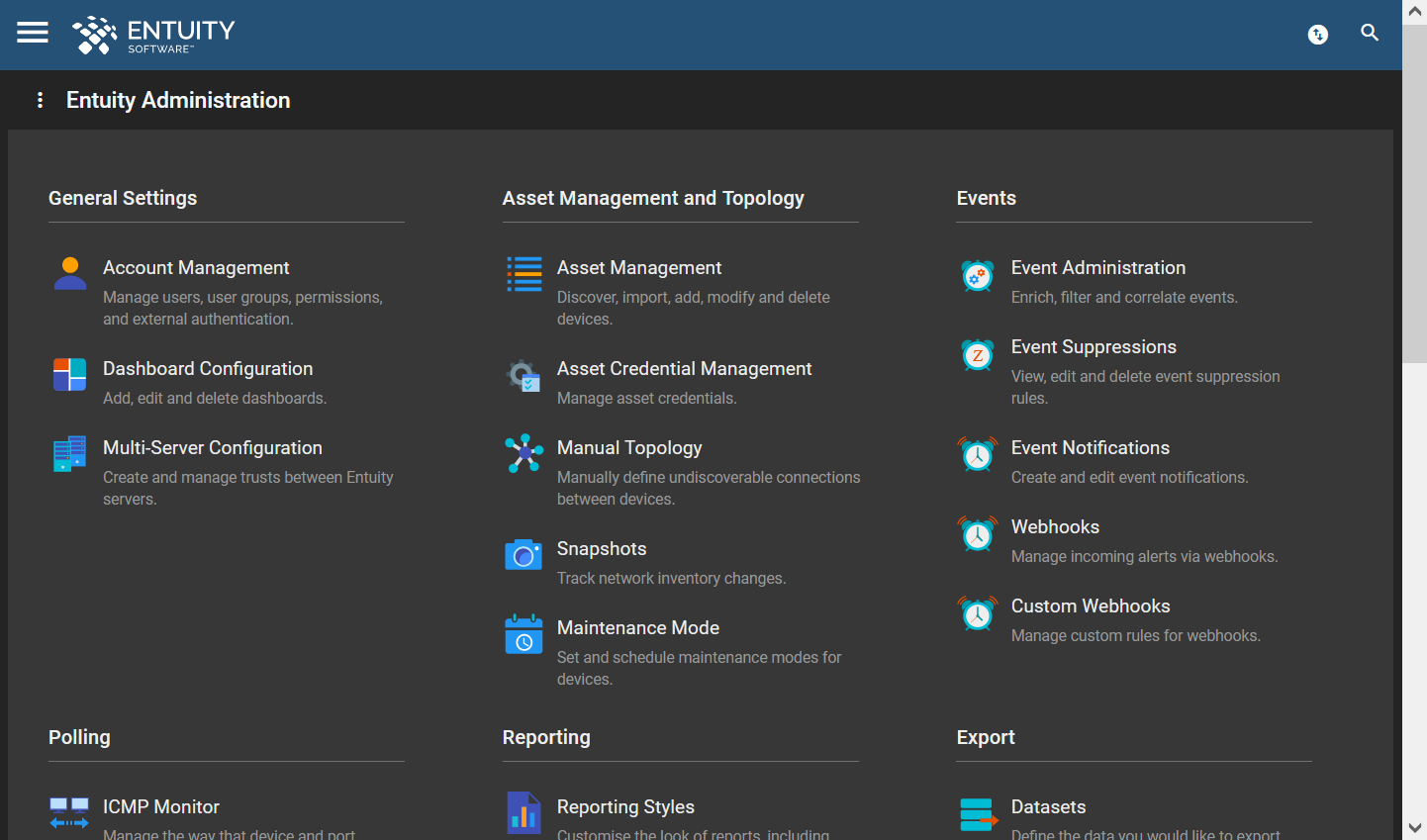Click the scrollbar down arrow
The image size is (1427, 840).
1415,828
